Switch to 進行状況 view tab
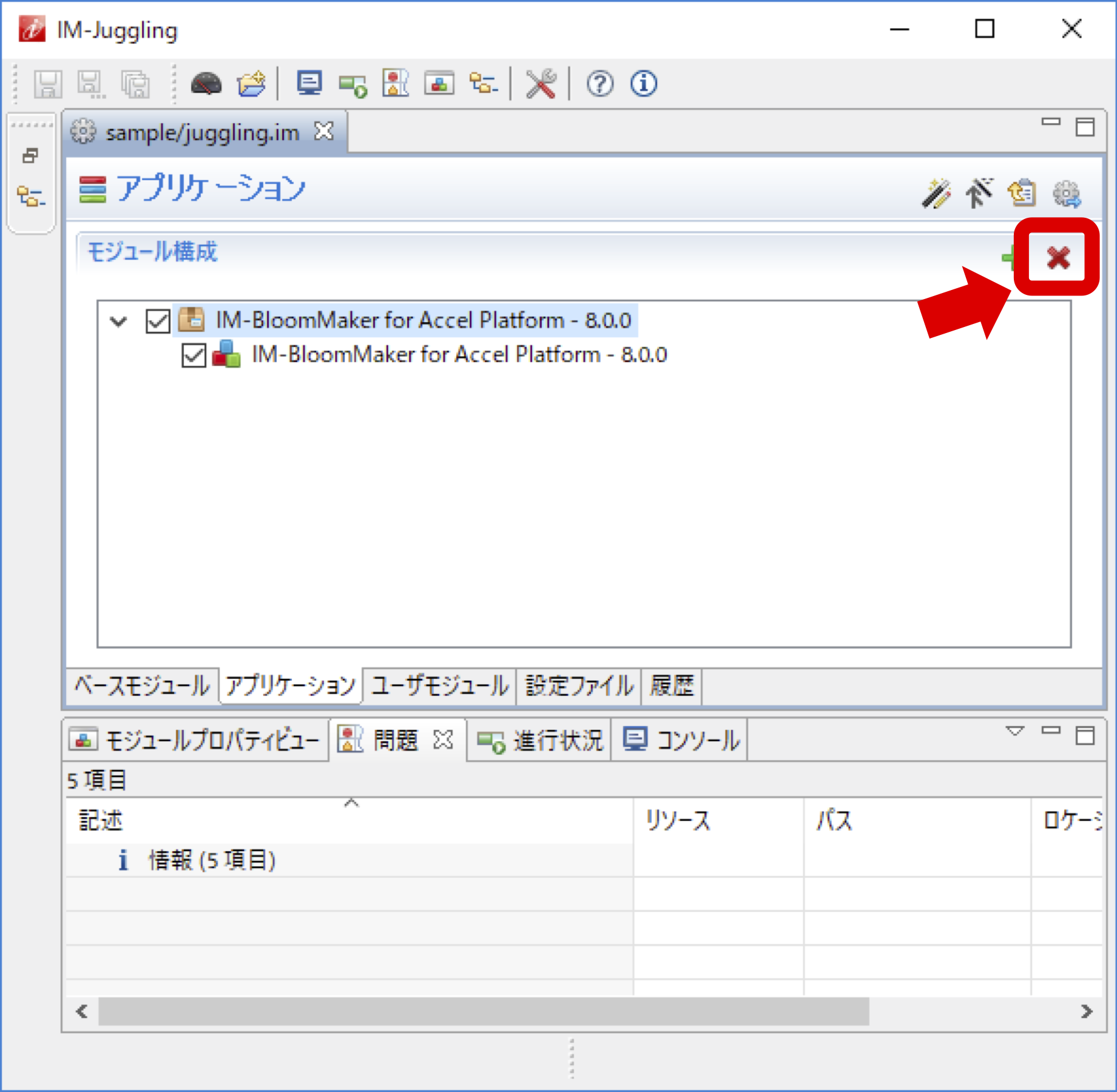This screenshot has height=1092, width=1117. coord(539,740)
